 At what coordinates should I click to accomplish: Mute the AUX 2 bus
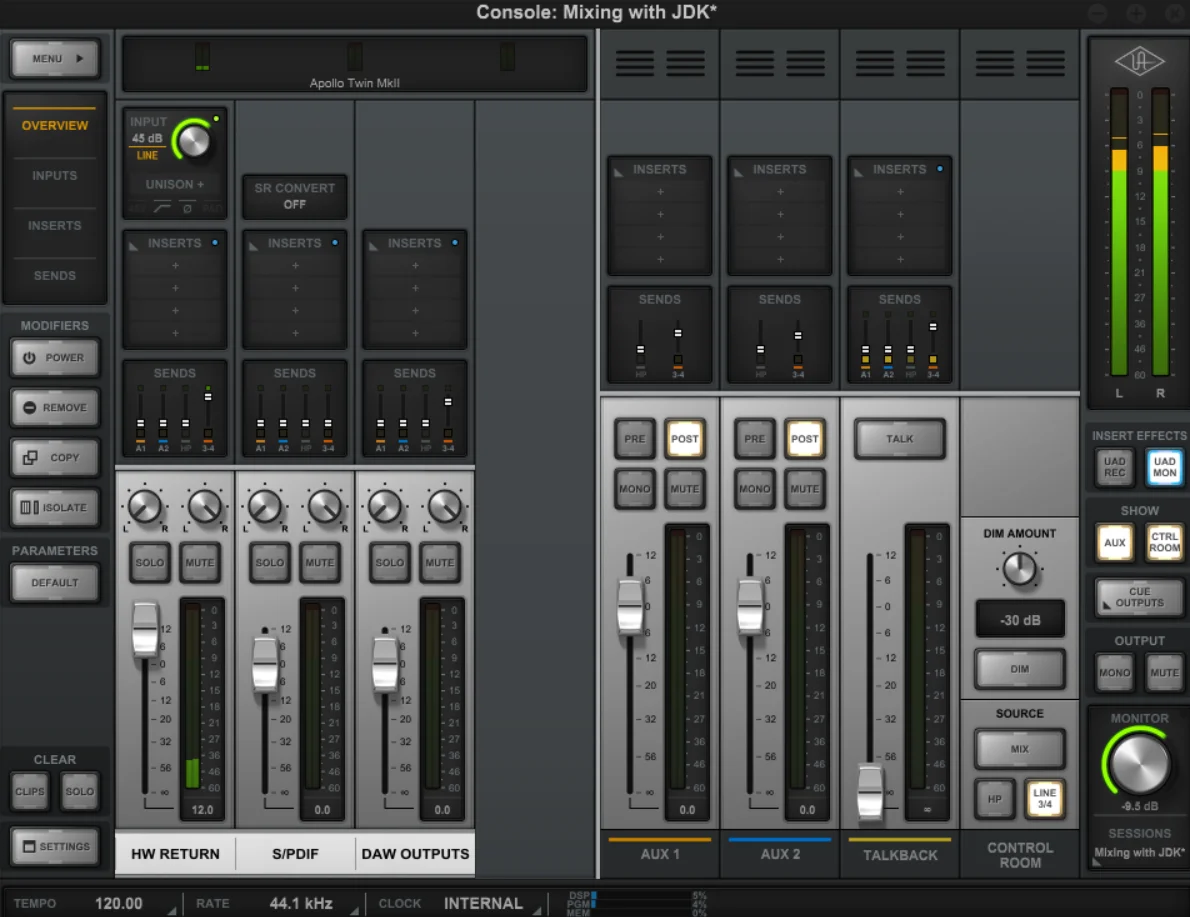point(804,489)
